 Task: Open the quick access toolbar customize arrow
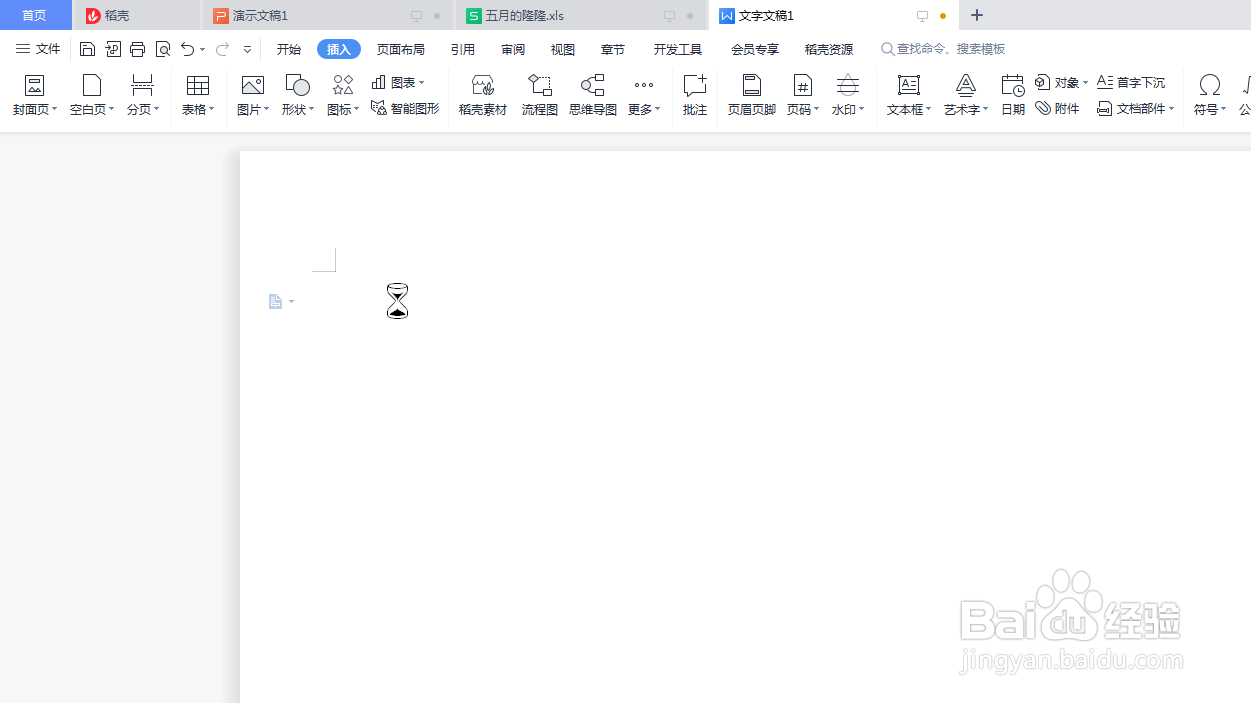pos(247,49)
